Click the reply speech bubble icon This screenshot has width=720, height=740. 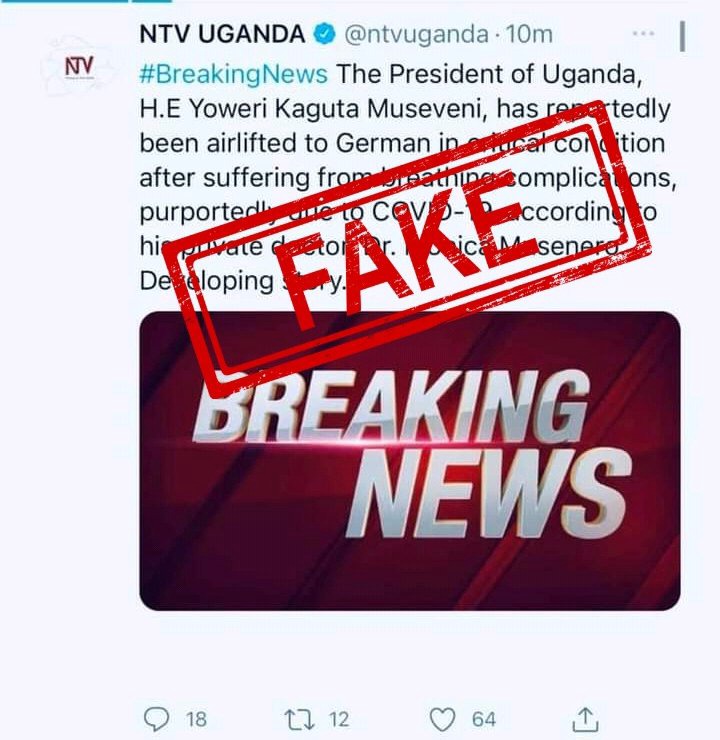156,719
